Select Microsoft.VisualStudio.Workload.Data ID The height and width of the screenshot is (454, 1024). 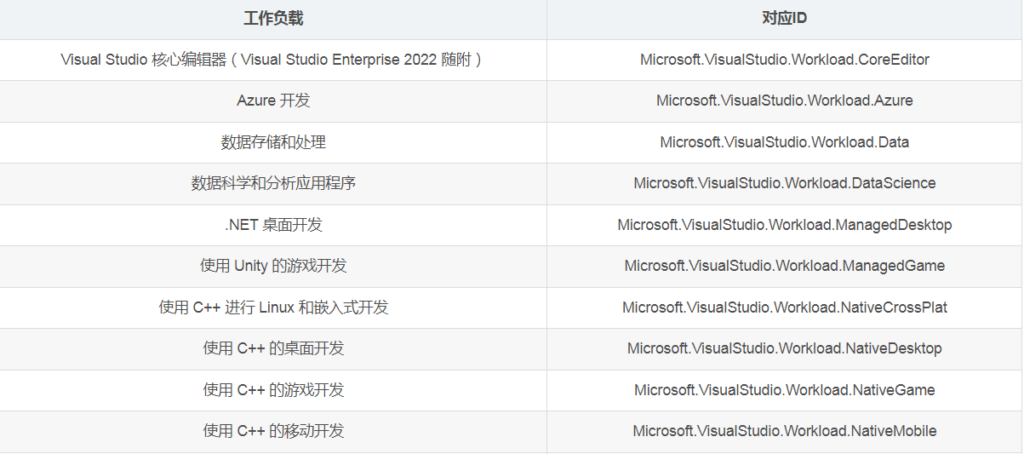[x=784, y=142]
